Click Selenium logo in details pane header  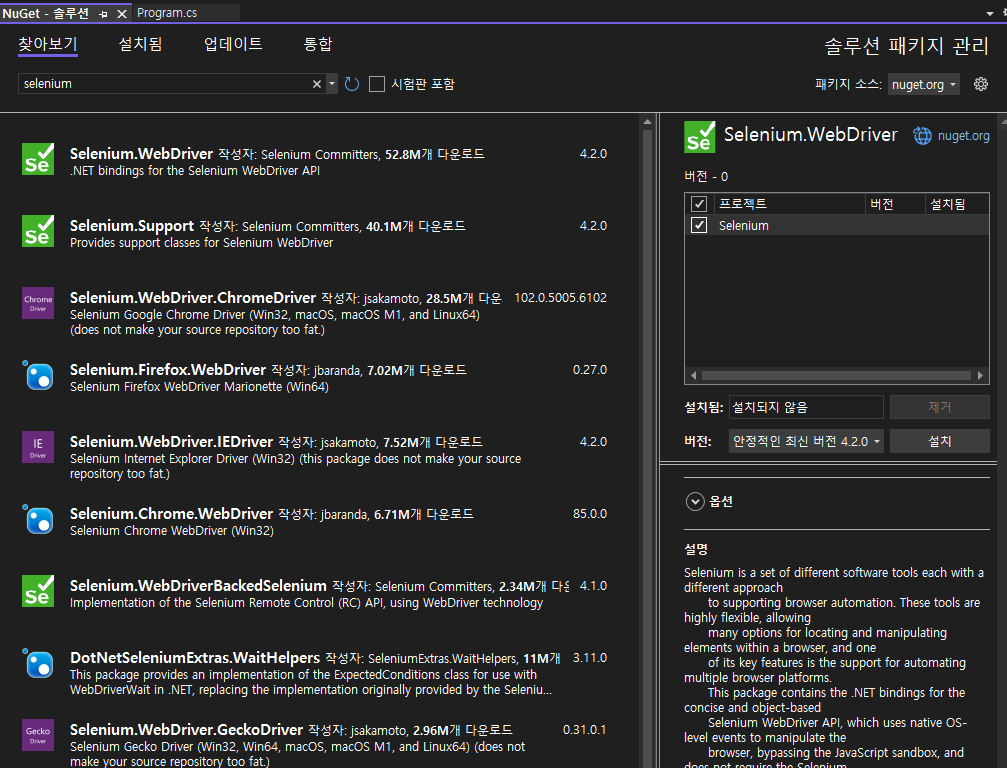pos(699,137)
